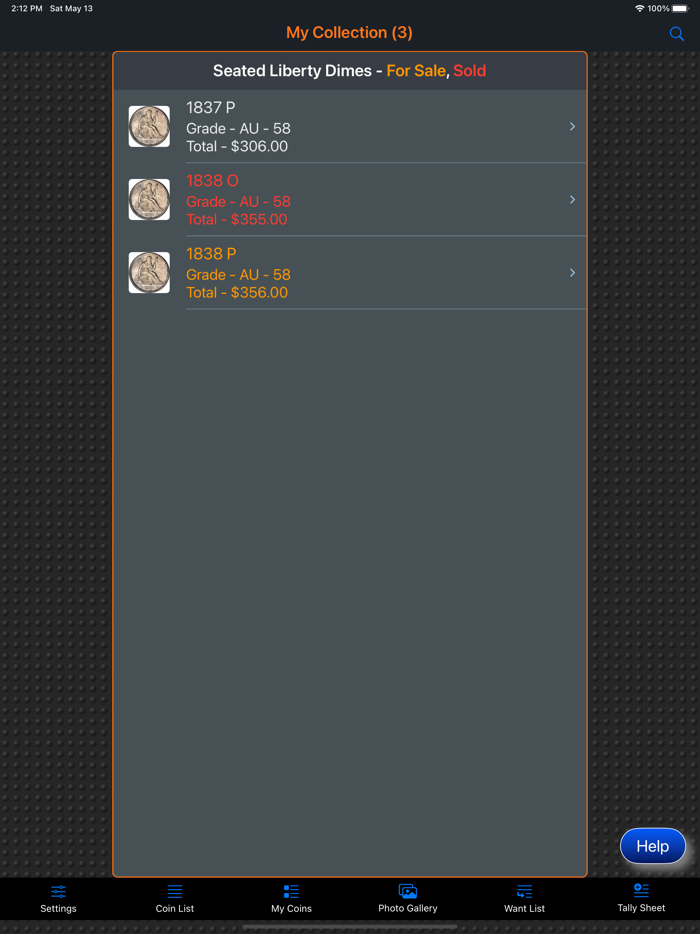Screen dimensions: 700x934
Task: Select the My Coins icon
Action: pyautogui.click(x=291, y=892)
